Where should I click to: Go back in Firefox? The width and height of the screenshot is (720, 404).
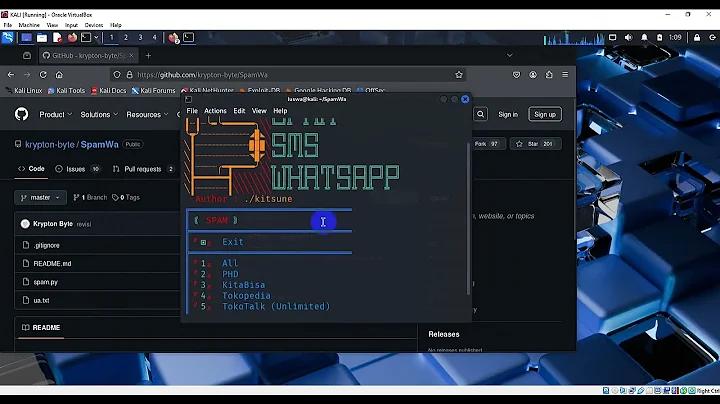(11, 74)
